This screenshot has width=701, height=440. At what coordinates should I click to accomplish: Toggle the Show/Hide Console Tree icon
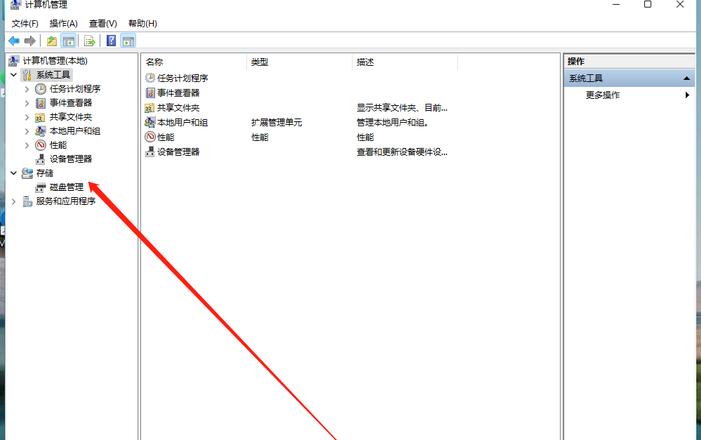tap(68, 41)
